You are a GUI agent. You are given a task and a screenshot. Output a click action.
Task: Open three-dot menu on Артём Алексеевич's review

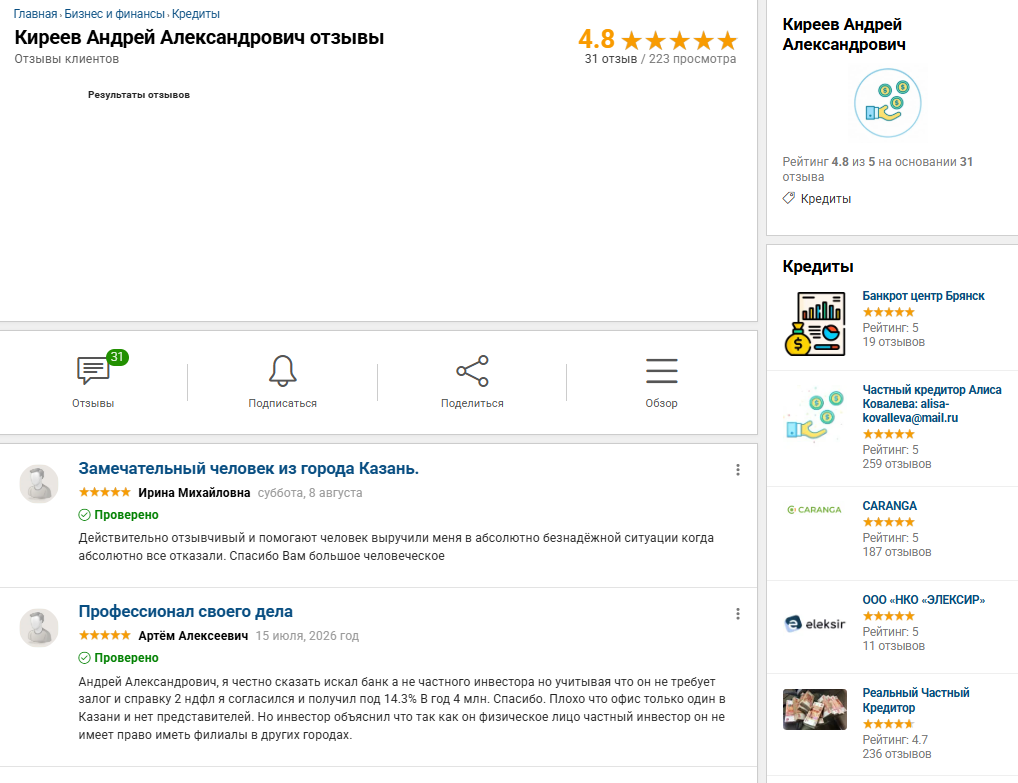[738, 614]
